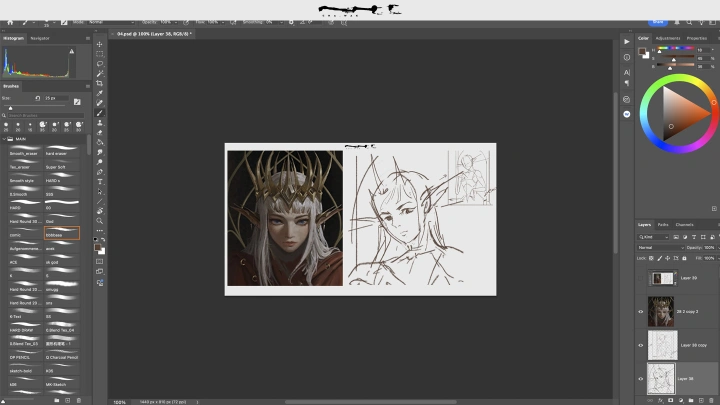Switch to the Navigator tab

[x=40, y=38]
